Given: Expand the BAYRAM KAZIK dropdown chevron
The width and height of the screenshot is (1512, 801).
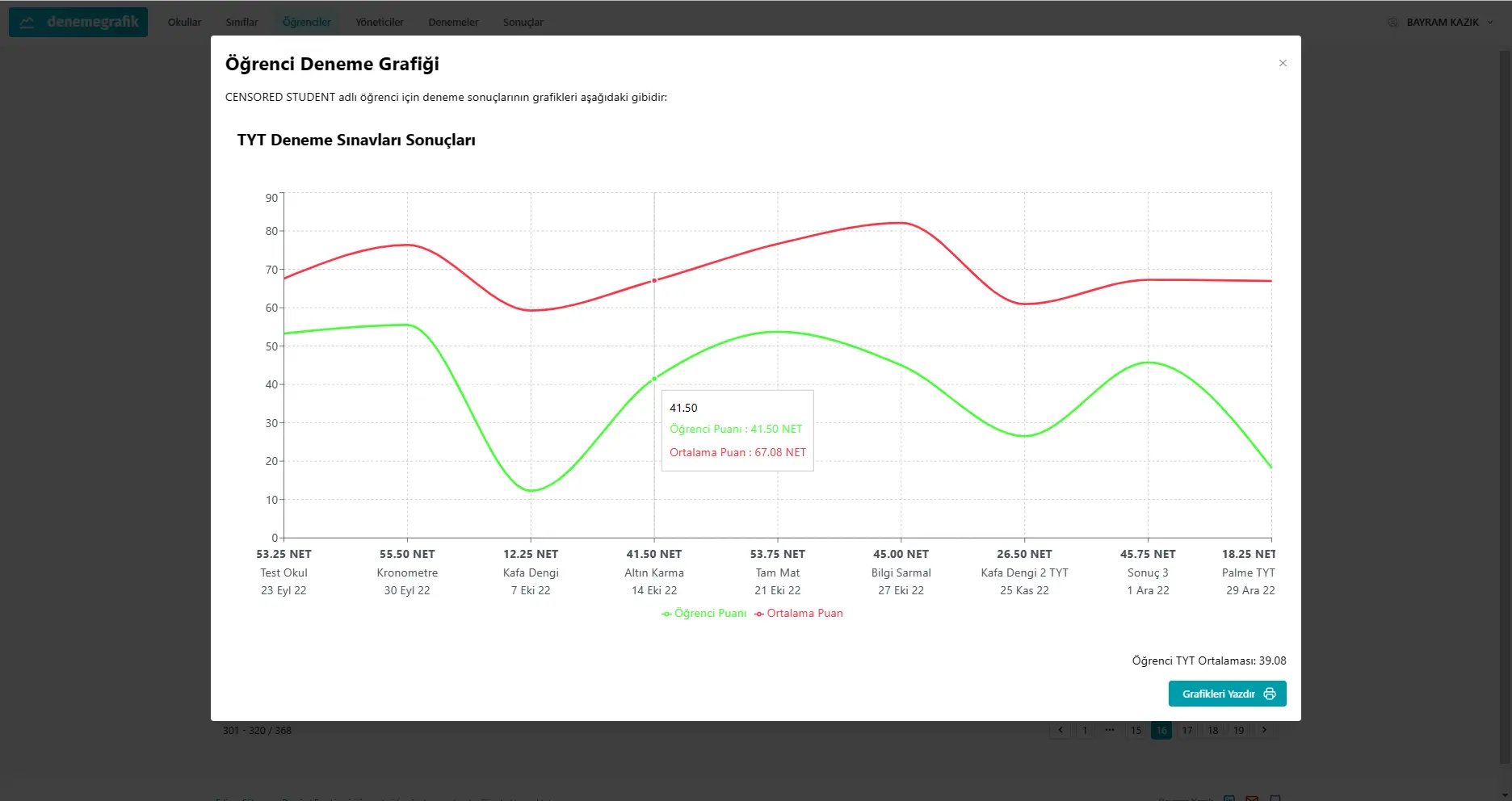Looking at the screenshot, I should 1490,23.
